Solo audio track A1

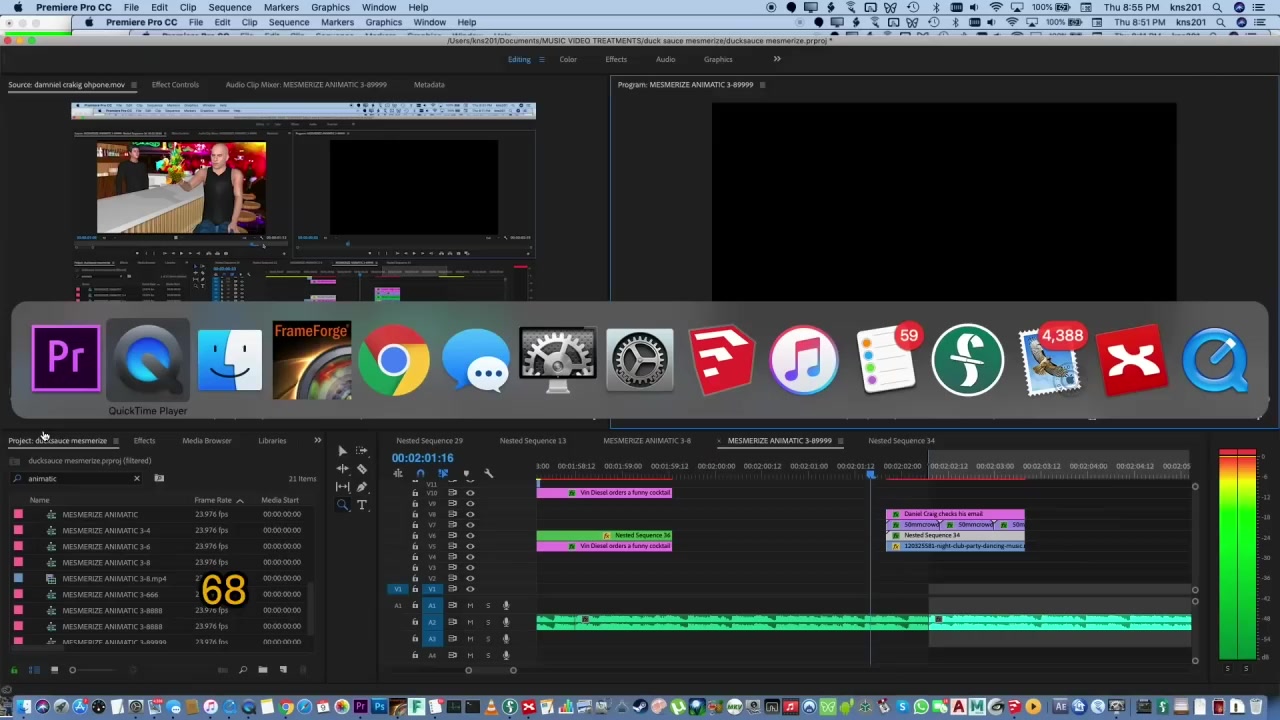tap(488, 606)
